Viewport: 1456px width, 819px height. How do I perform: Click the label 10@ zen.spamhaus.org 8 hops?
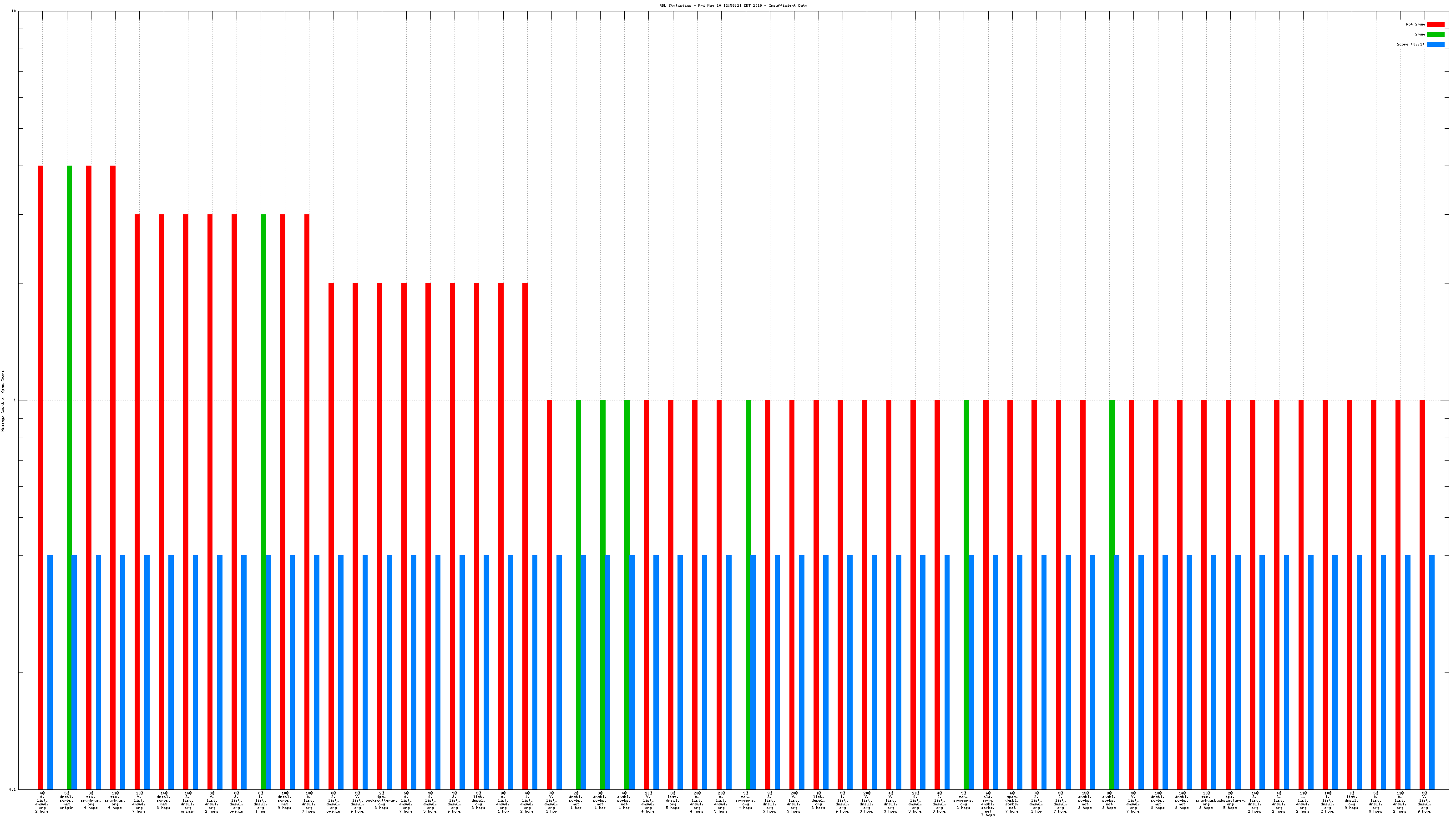pyautogui.click(x=1206, y=800)
